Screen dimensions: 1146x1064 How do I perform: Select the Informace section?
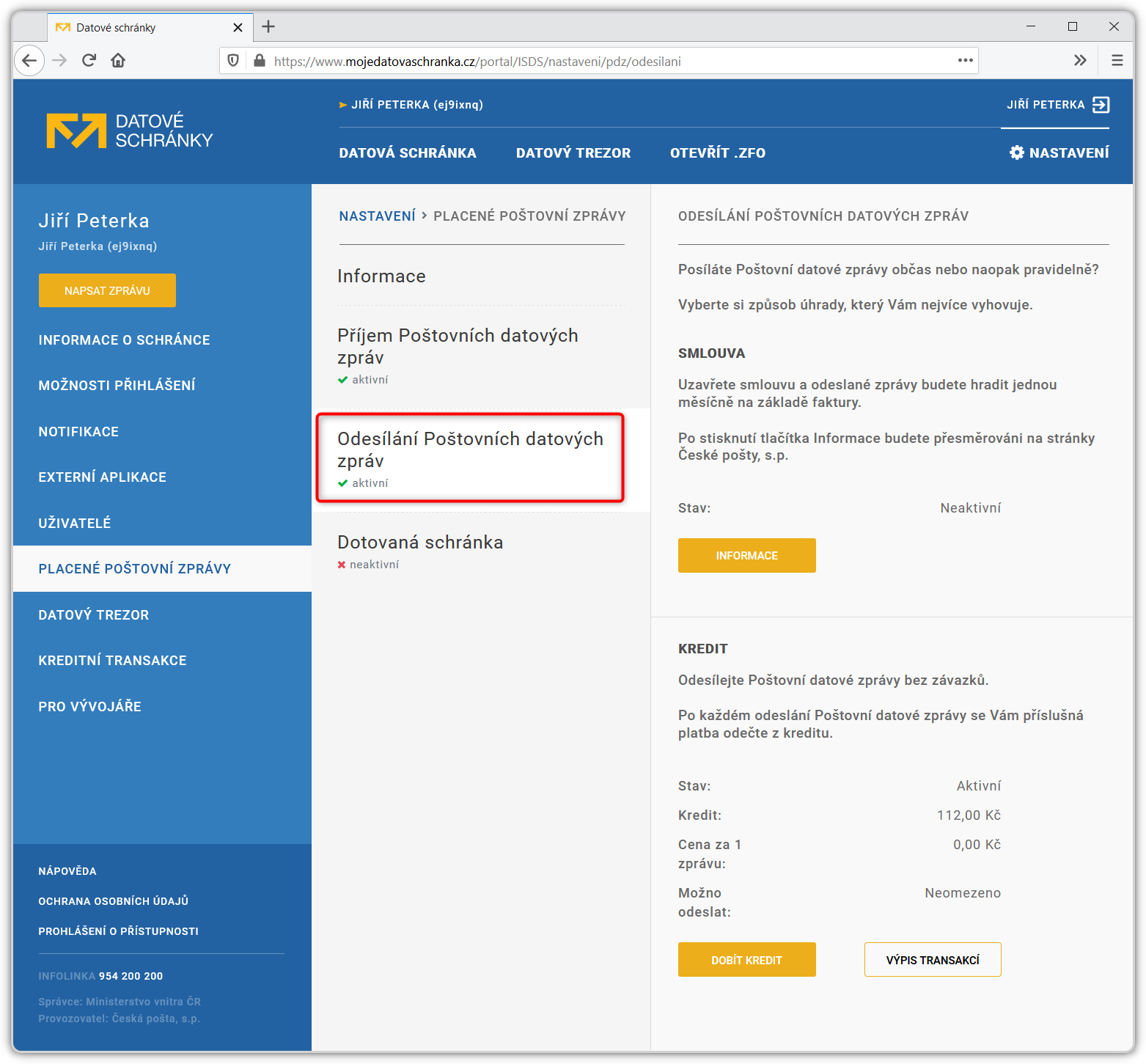coord(381,276)
